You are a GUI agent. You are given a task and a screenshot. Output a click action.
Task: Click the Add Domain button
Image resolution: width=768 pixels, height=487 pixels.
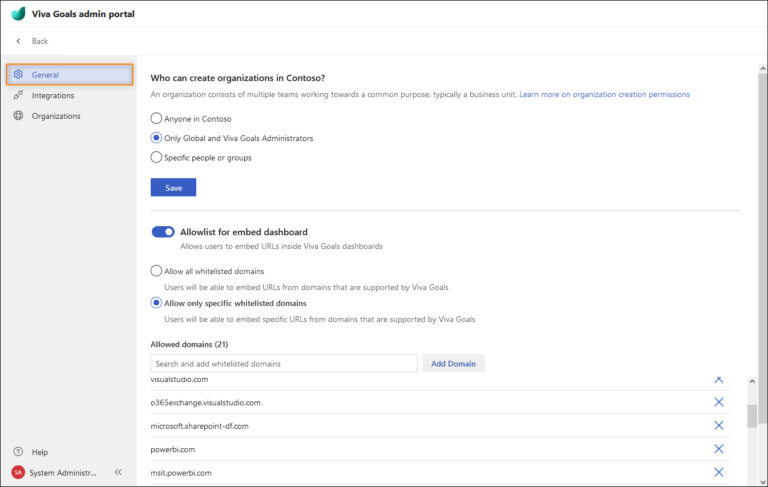453,363
